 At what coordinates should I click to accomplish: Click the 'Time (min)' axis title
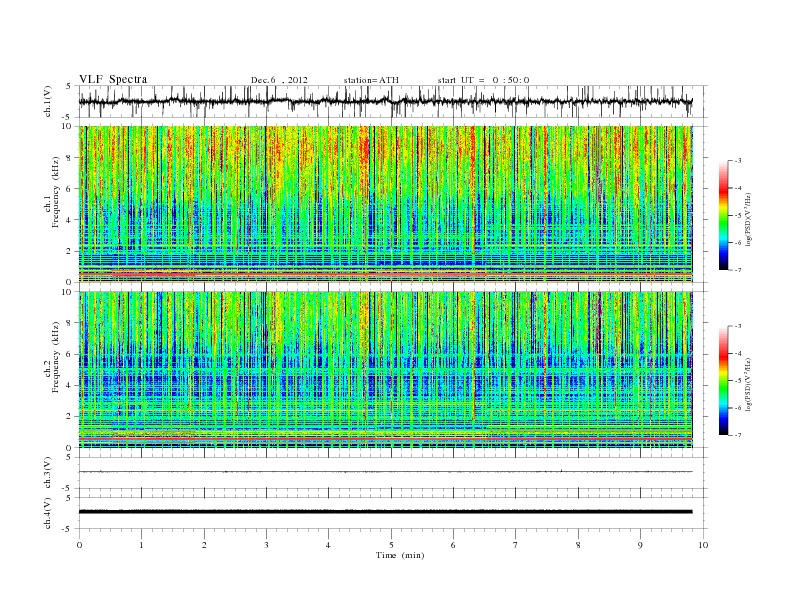coord(400,555)
